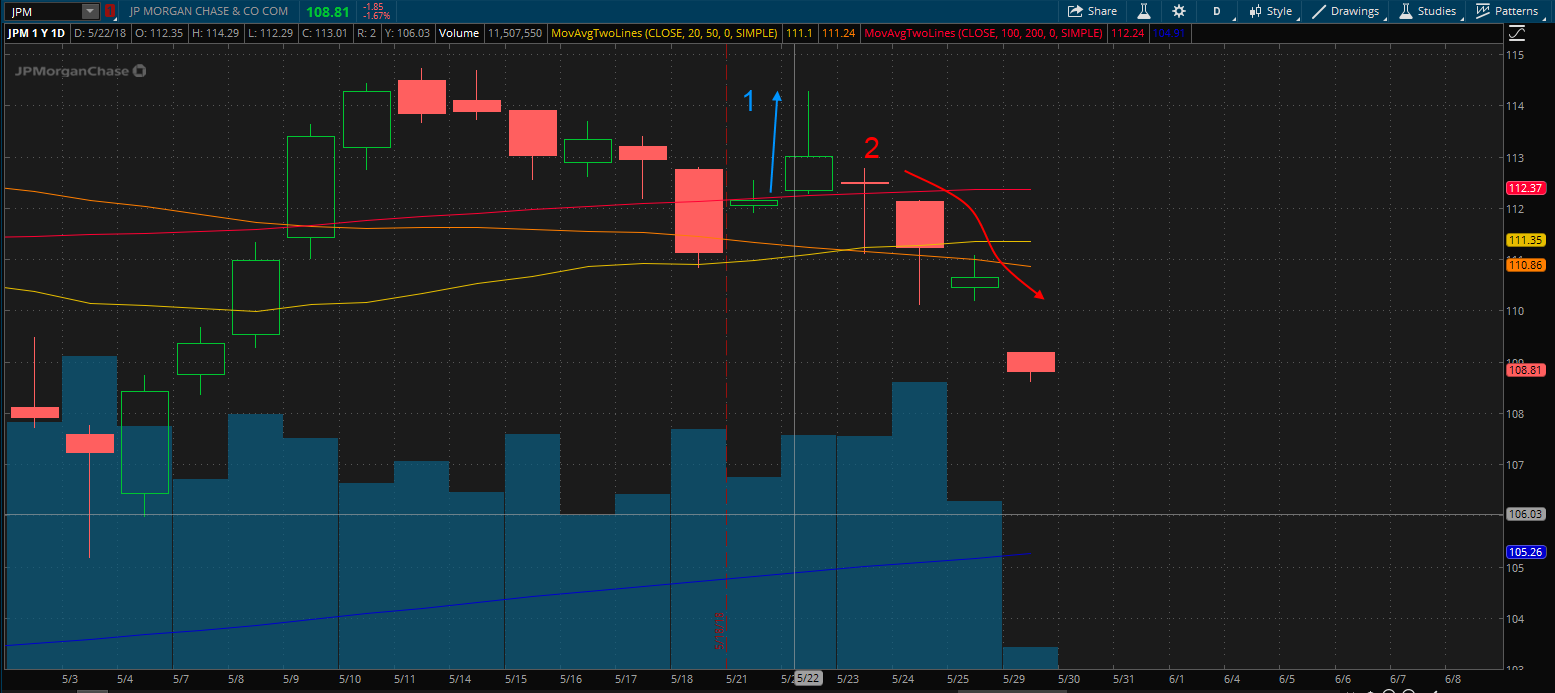
Task: Click the red linked-color number 1 icon
Action: 110,11
